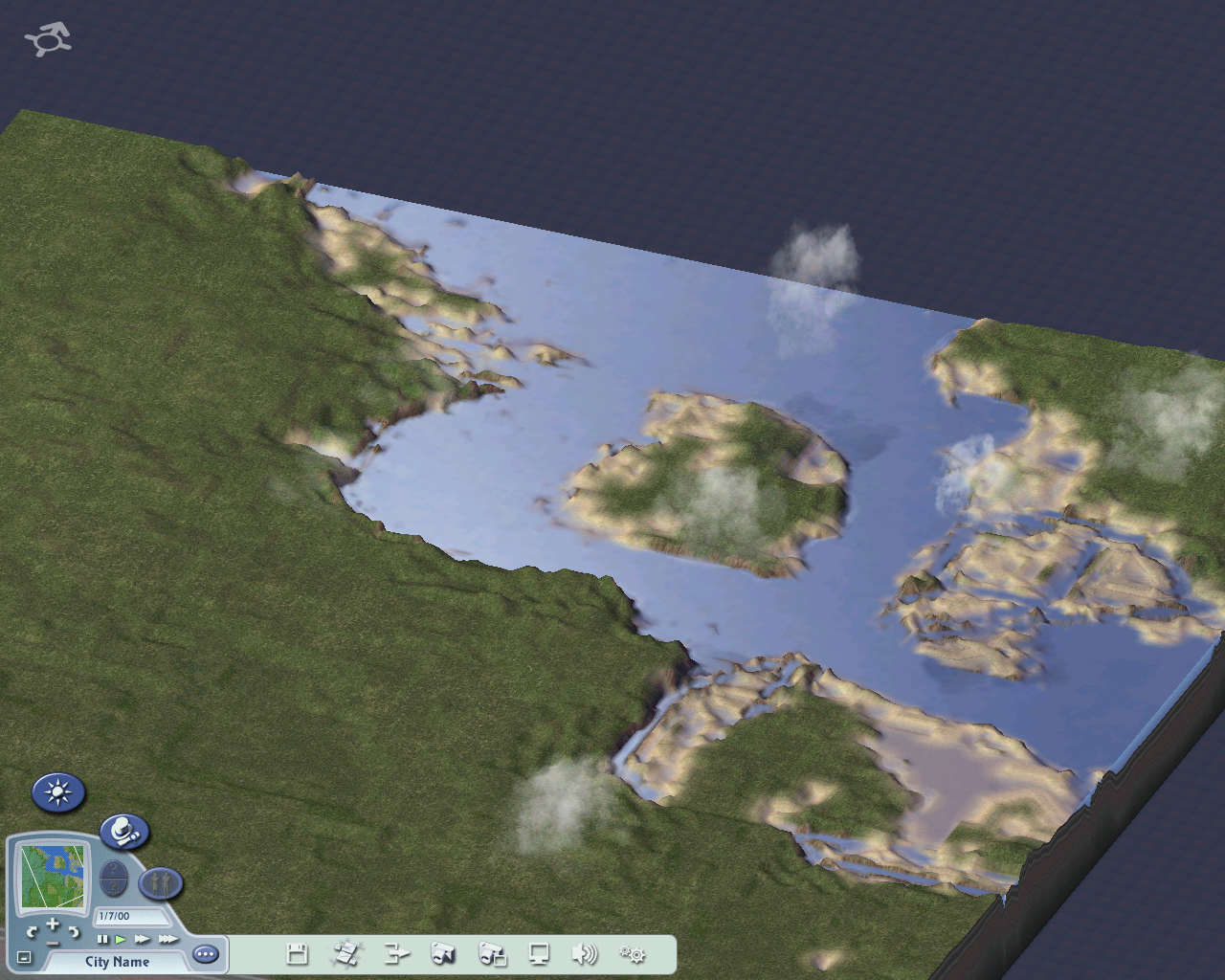This screenshot has width=1225, height=980.
Task: Open God Mode tools sun button
Action: point(58,791)
